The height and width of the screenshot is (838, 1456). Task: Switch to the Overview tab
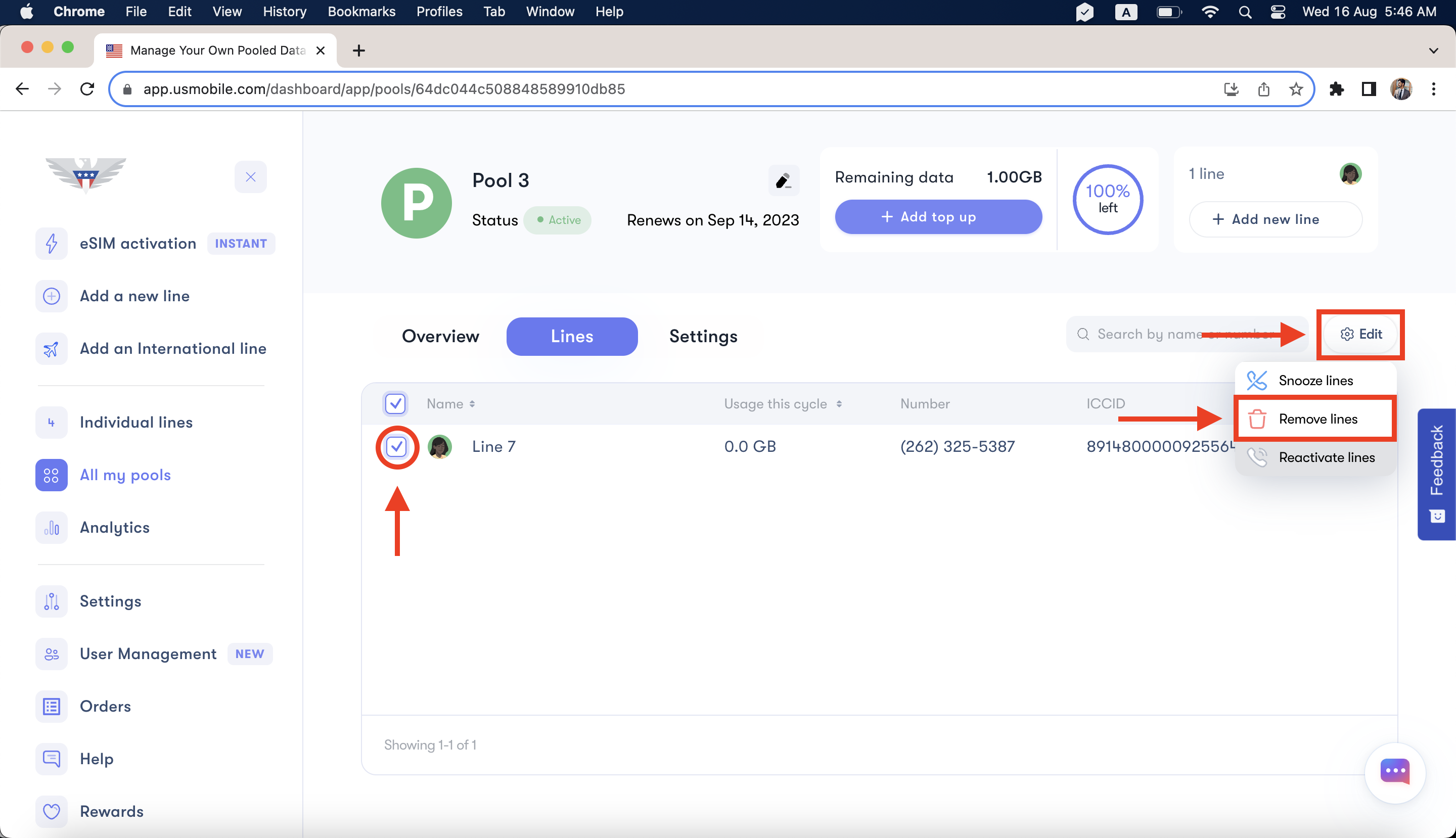(440, 336)
